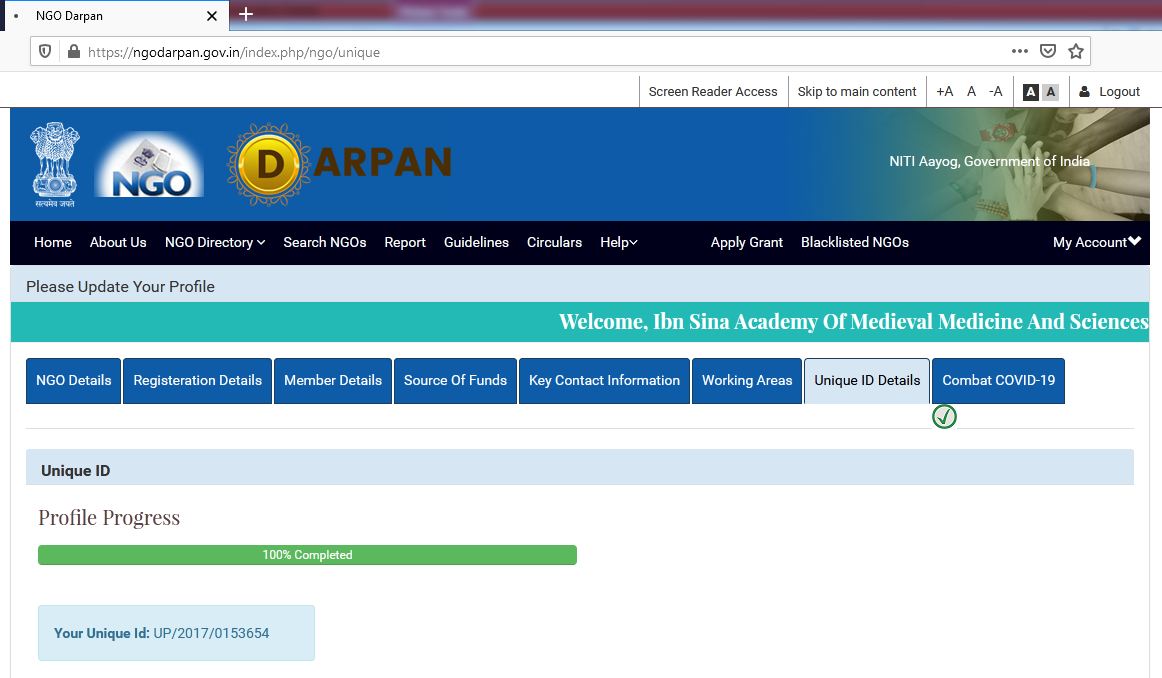Viewport: 1162px width, 678px height.
Task: Decrease font size with -A
Action: (x=995, y=91)
